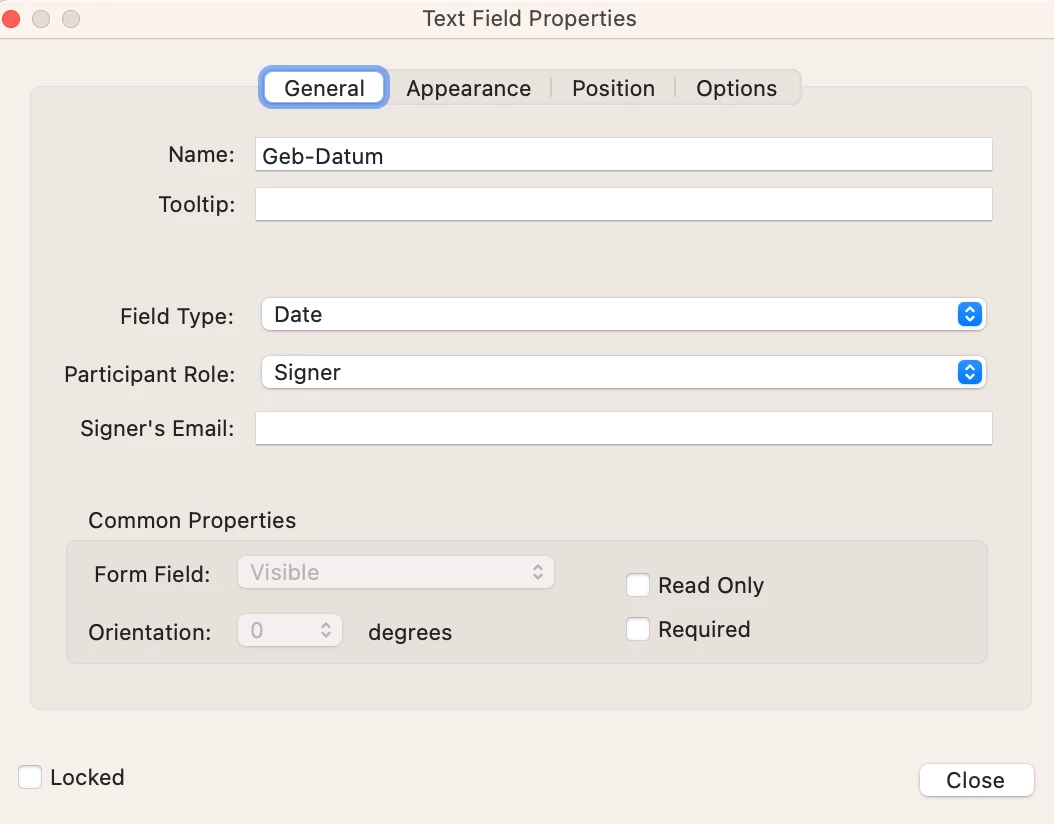
Task: Open the Options tab
Action: click(x=736, y=88)
